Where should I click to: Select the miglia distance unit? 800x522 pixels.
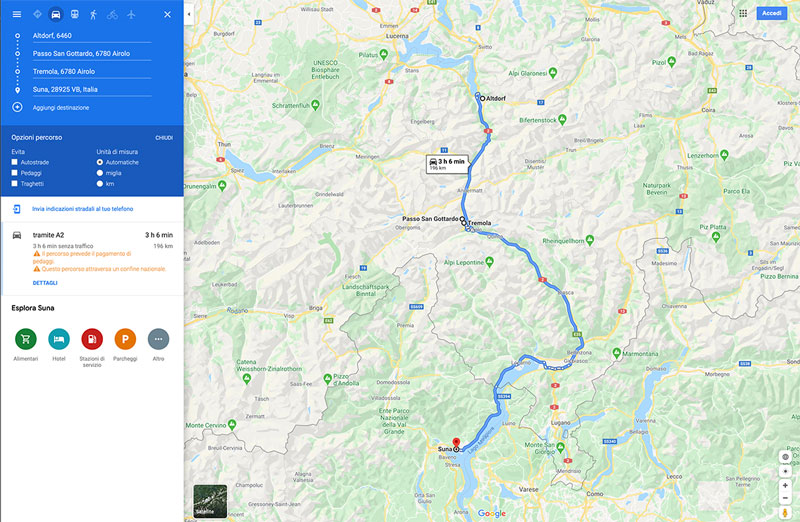tap(100, 173)
